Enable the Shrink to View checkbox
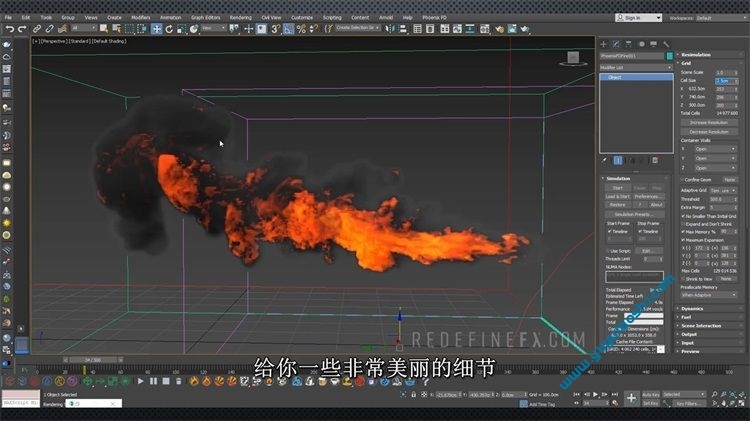The image size is (750, 421). [x=683, y=278]
